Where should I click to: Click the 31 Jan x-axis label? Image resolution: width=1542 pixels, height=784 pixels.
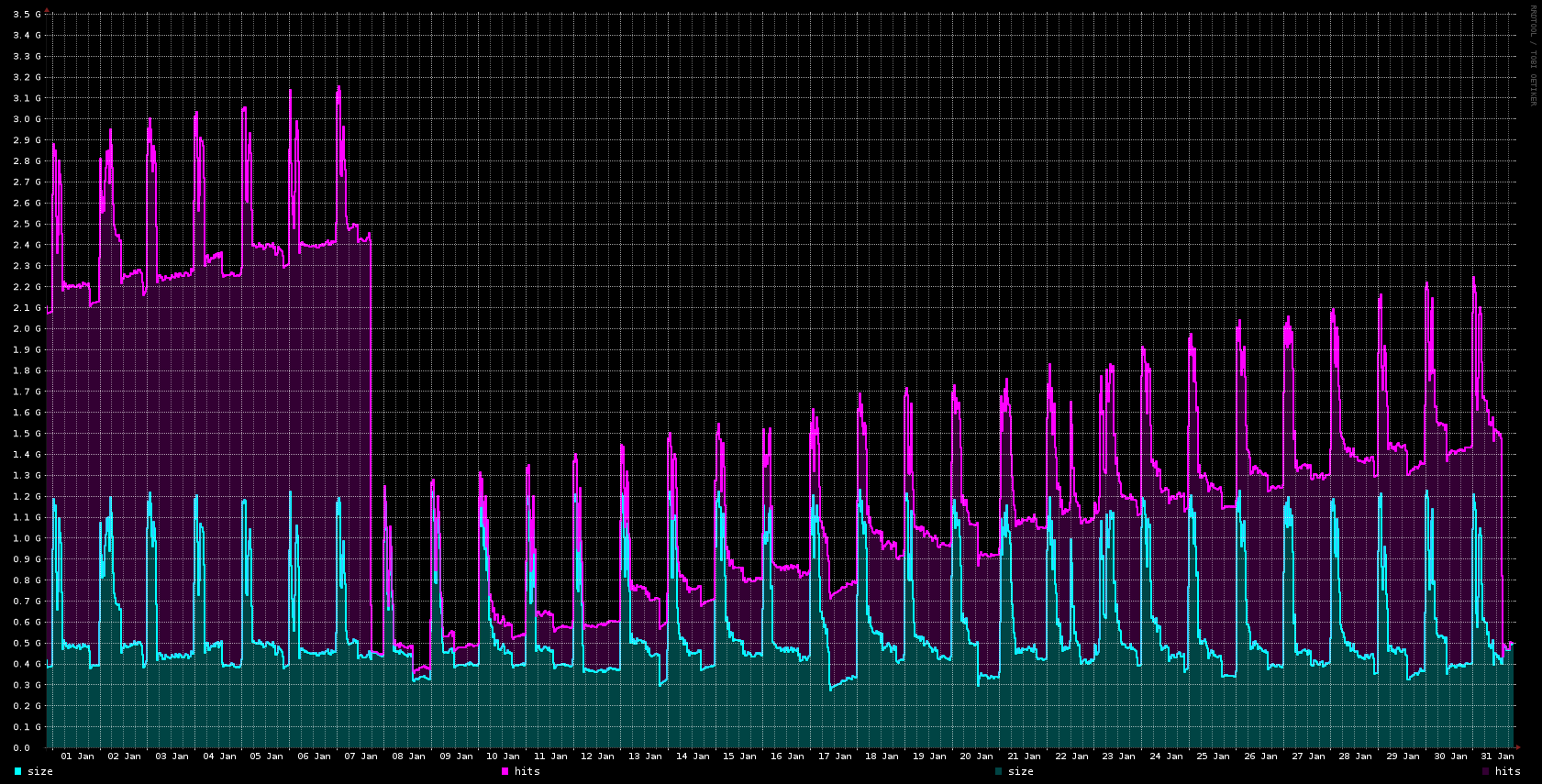coord(1497,756)
